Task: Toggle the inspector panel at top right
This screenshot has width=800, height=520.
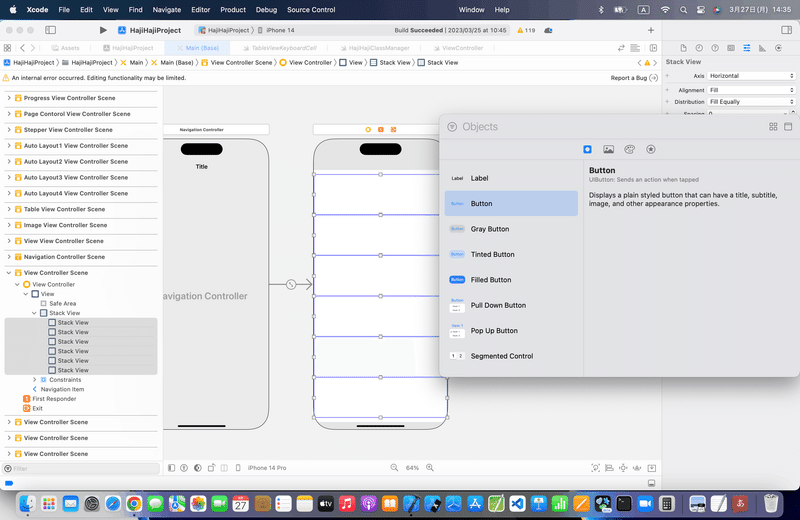Action: [x=786, y=30]
